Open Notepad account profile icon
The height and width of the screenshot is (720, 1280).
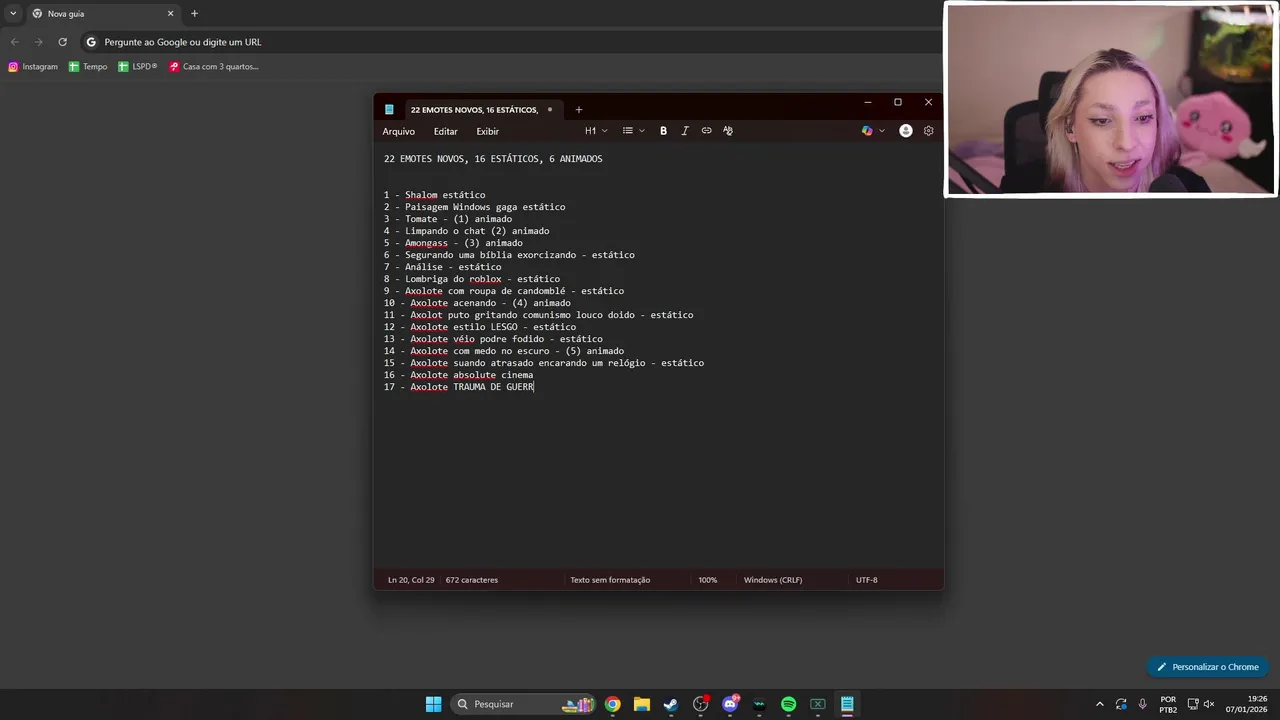pyautogui.click(x=906, y=131)
